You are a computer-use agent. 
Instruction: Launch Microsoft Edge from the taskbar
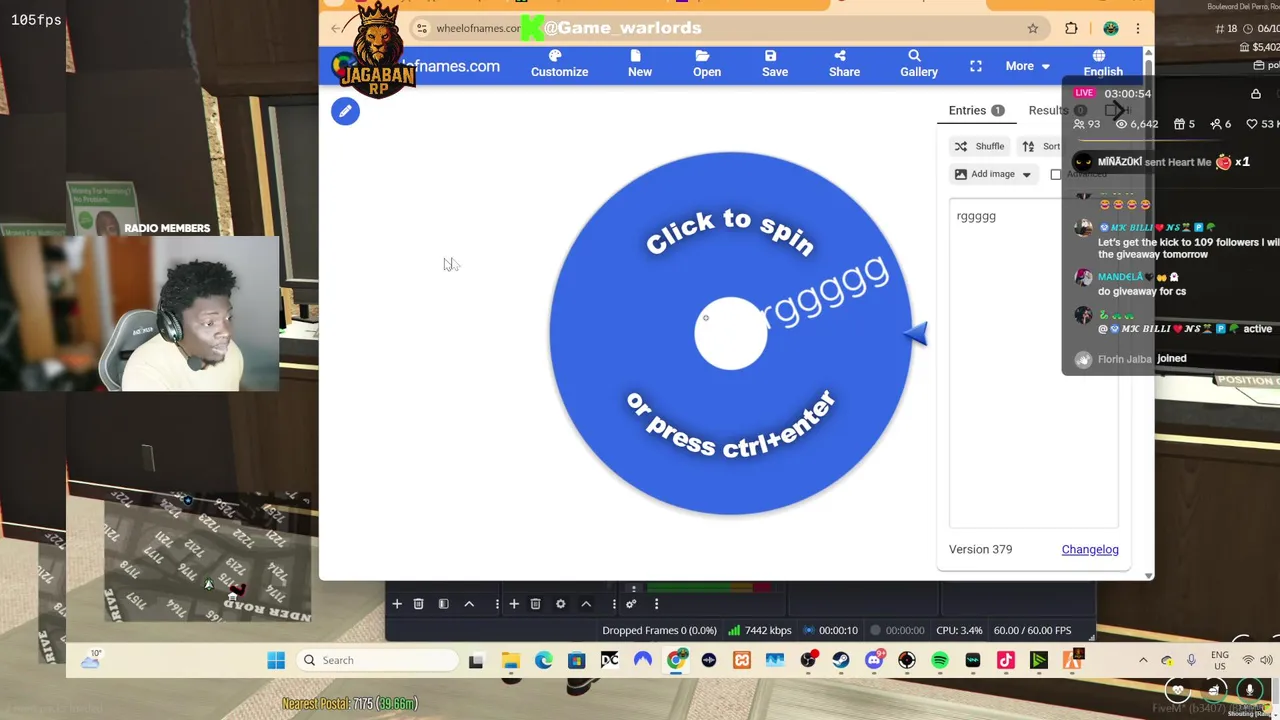(543, 660)
